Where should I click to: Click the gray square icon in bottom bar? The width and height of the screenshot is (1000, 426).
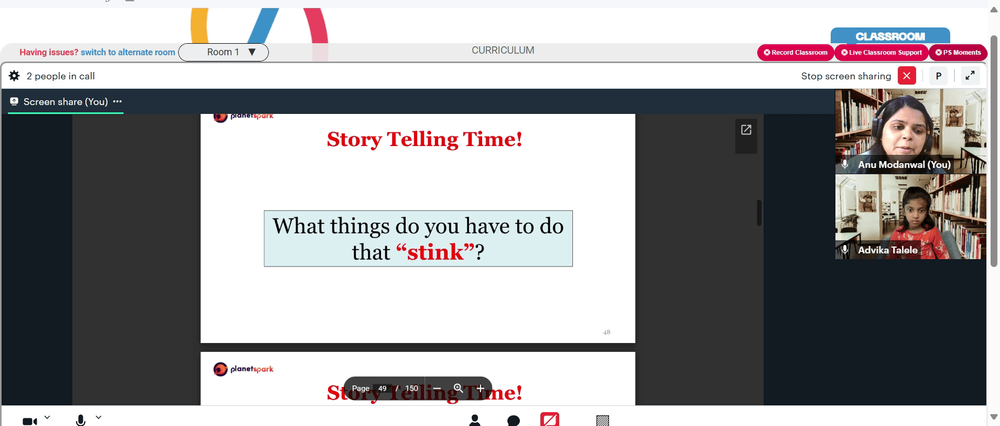(603, 421)
